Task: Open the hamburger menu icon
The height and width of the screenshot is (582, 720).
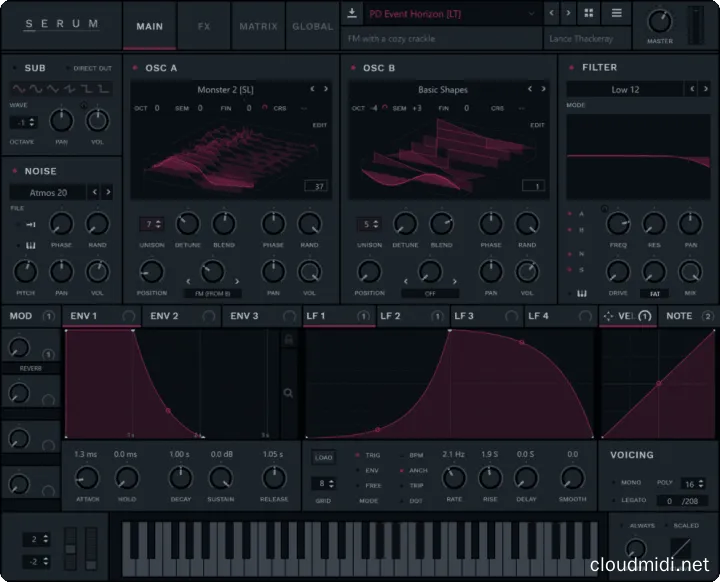Action: pos(616,14)
